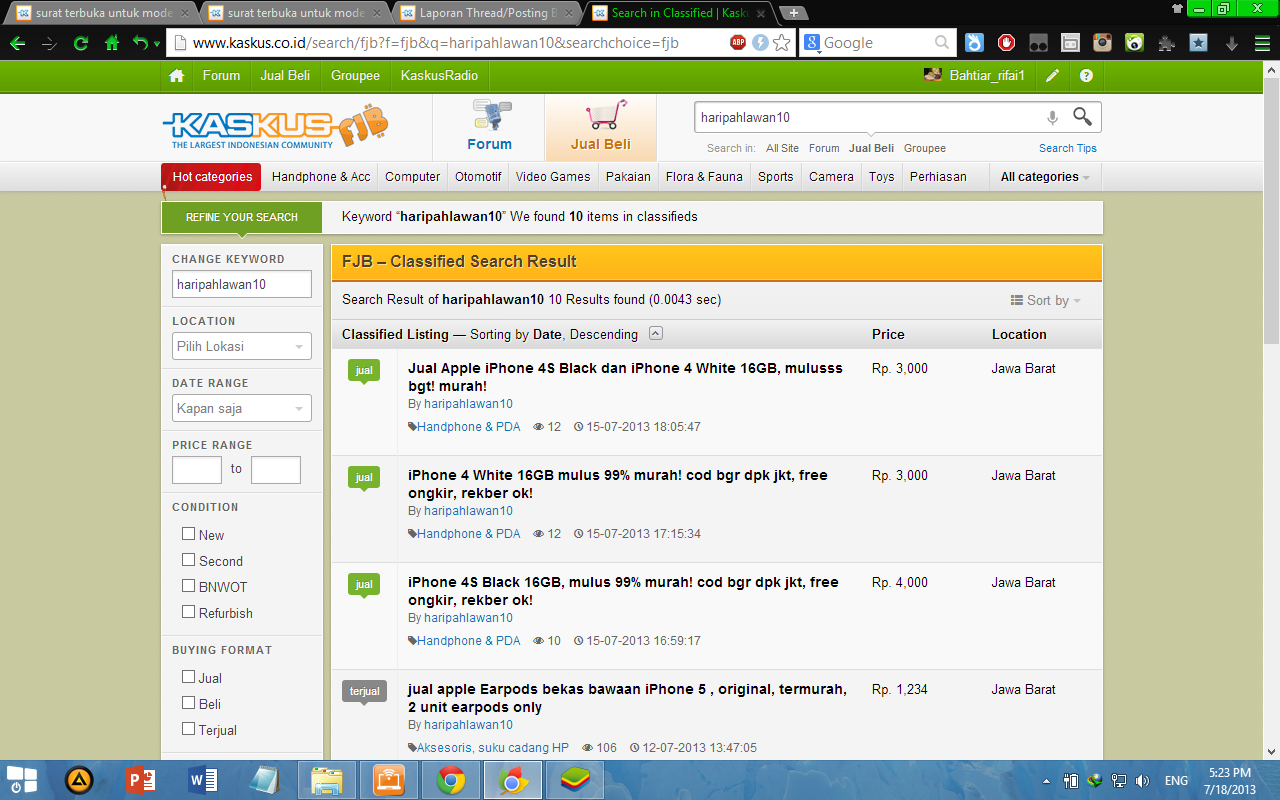Tick the New condition checkbox
Image resolution: width=1280 pixels, height=800 pixels.
[188, 534]
